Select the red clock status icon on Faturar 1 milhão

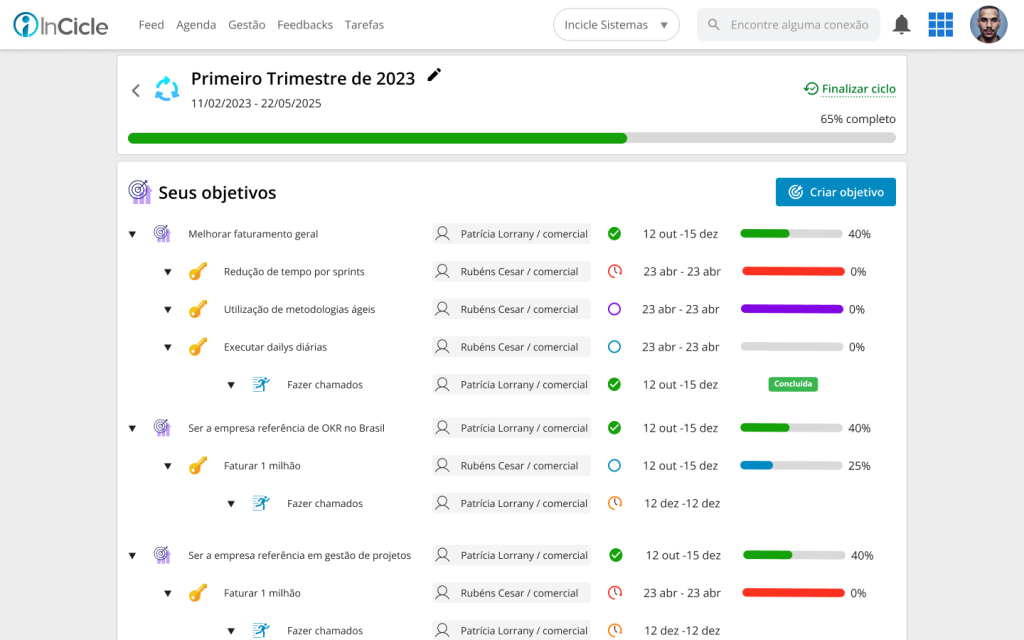[613, 592]
